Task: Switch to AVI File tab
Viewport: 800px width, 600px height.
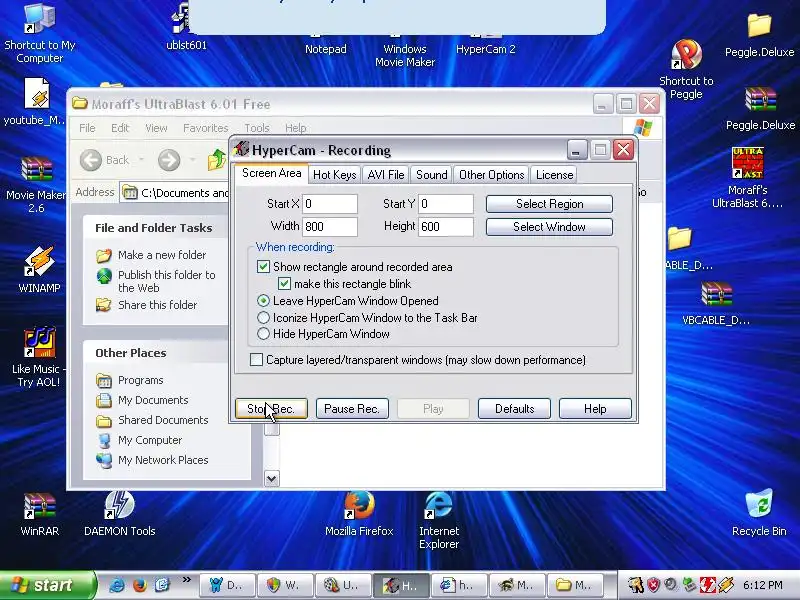Action: [386, 175]
